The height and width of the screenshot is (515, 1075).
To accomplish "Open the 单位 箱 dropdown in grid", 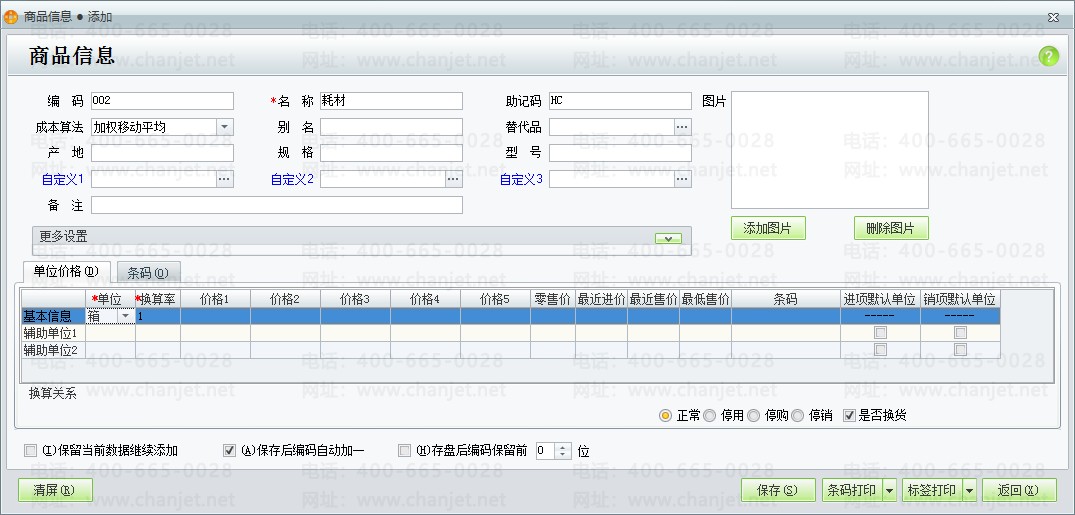I will pos(126,316).
